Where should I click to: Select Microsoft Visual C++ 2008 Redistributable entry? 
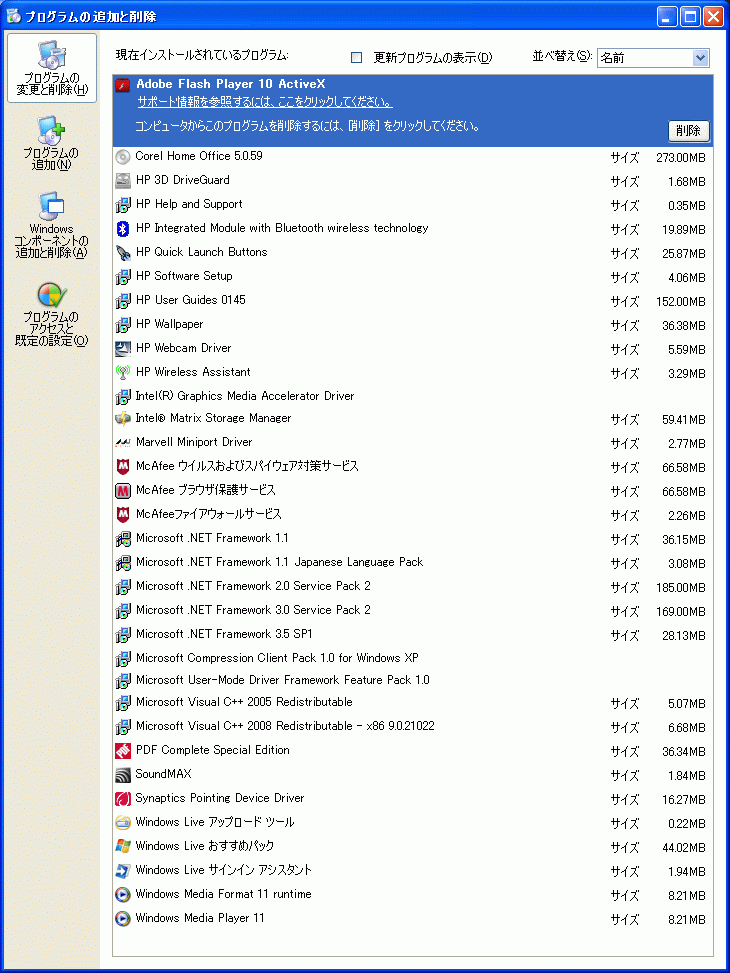coord(413,727)
